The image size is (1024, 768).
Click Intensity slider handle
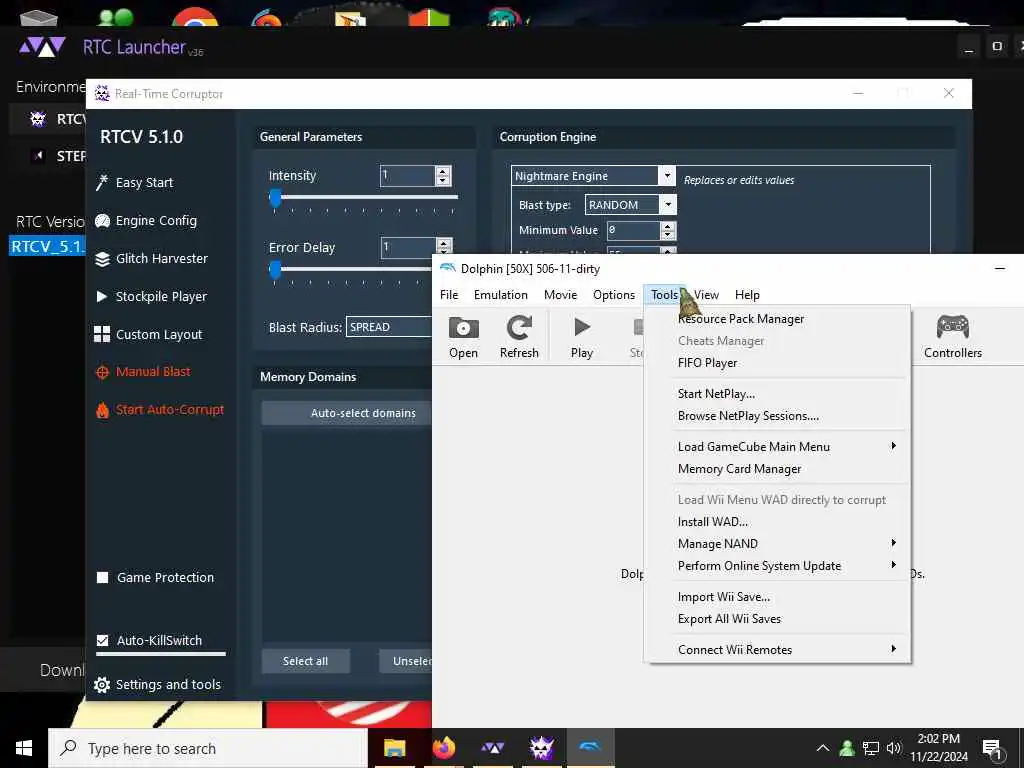(x=275, y=197)
